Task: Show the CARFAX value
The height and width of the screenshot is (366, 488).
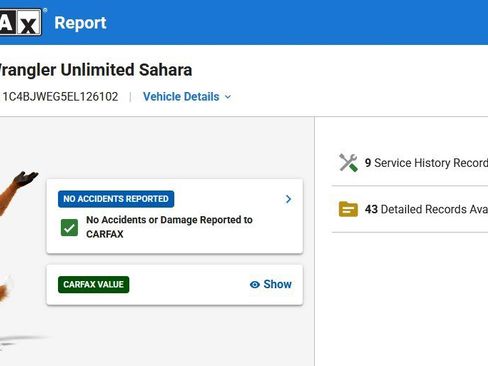Action: (271, 284)
